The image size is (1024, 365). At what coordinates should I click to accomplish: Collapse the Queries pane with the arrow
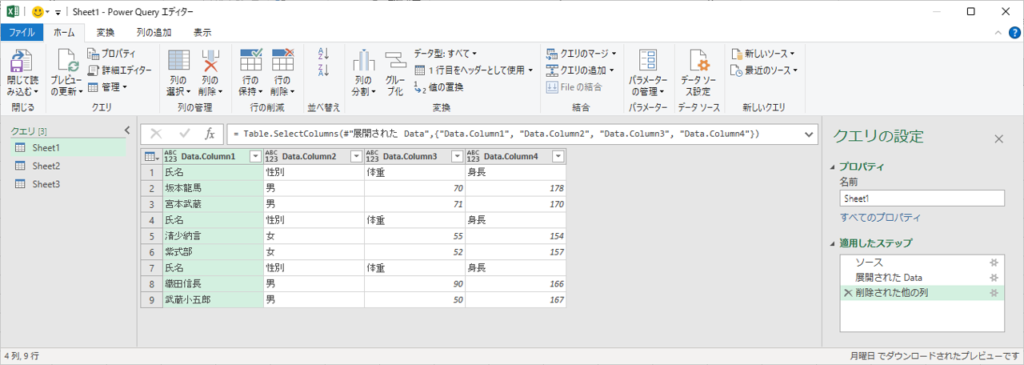pyautogui.click(x=127, y=131)
